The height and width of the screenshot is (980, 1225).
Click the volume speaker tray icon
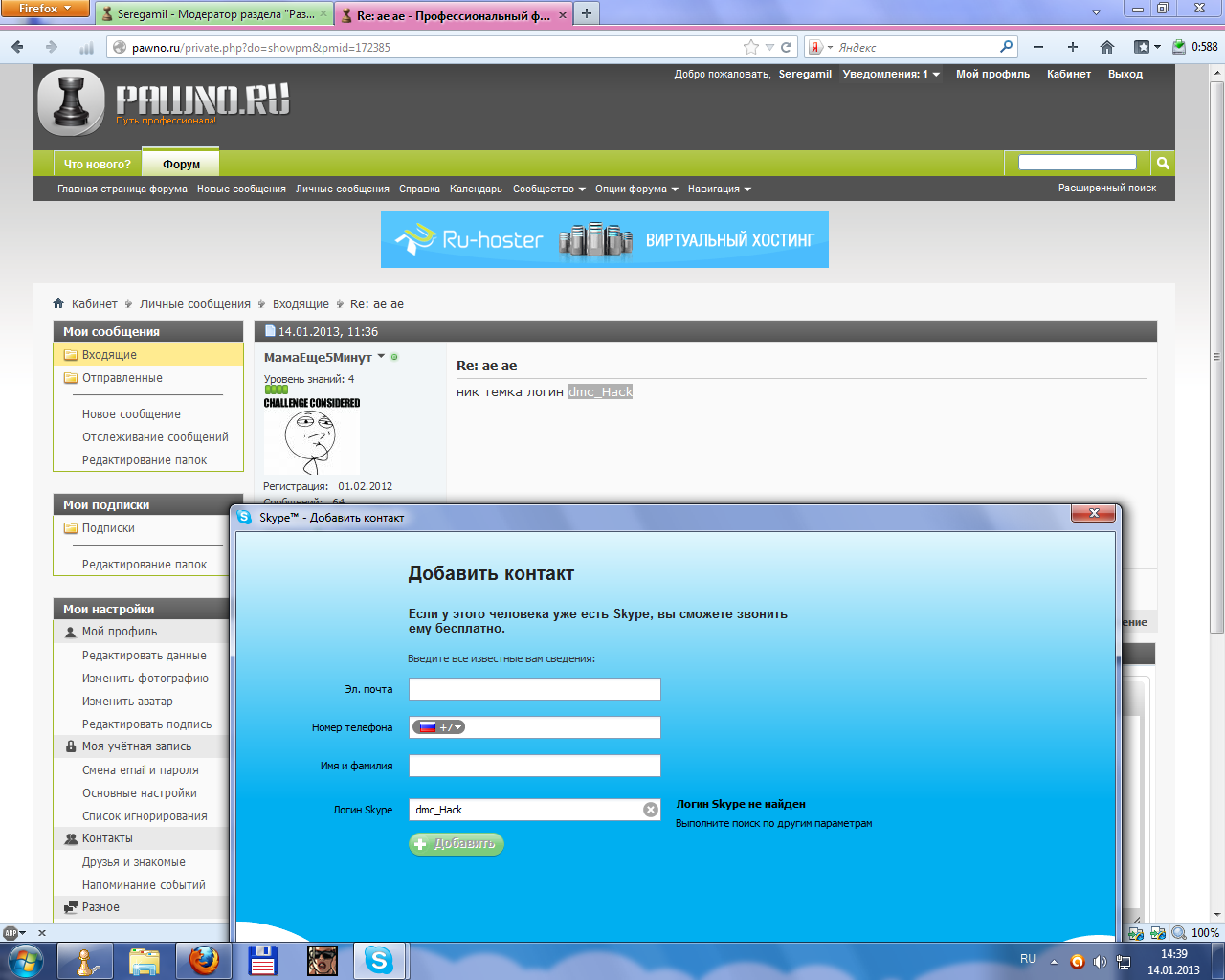pyautogui.click(x=1100, y=961)
